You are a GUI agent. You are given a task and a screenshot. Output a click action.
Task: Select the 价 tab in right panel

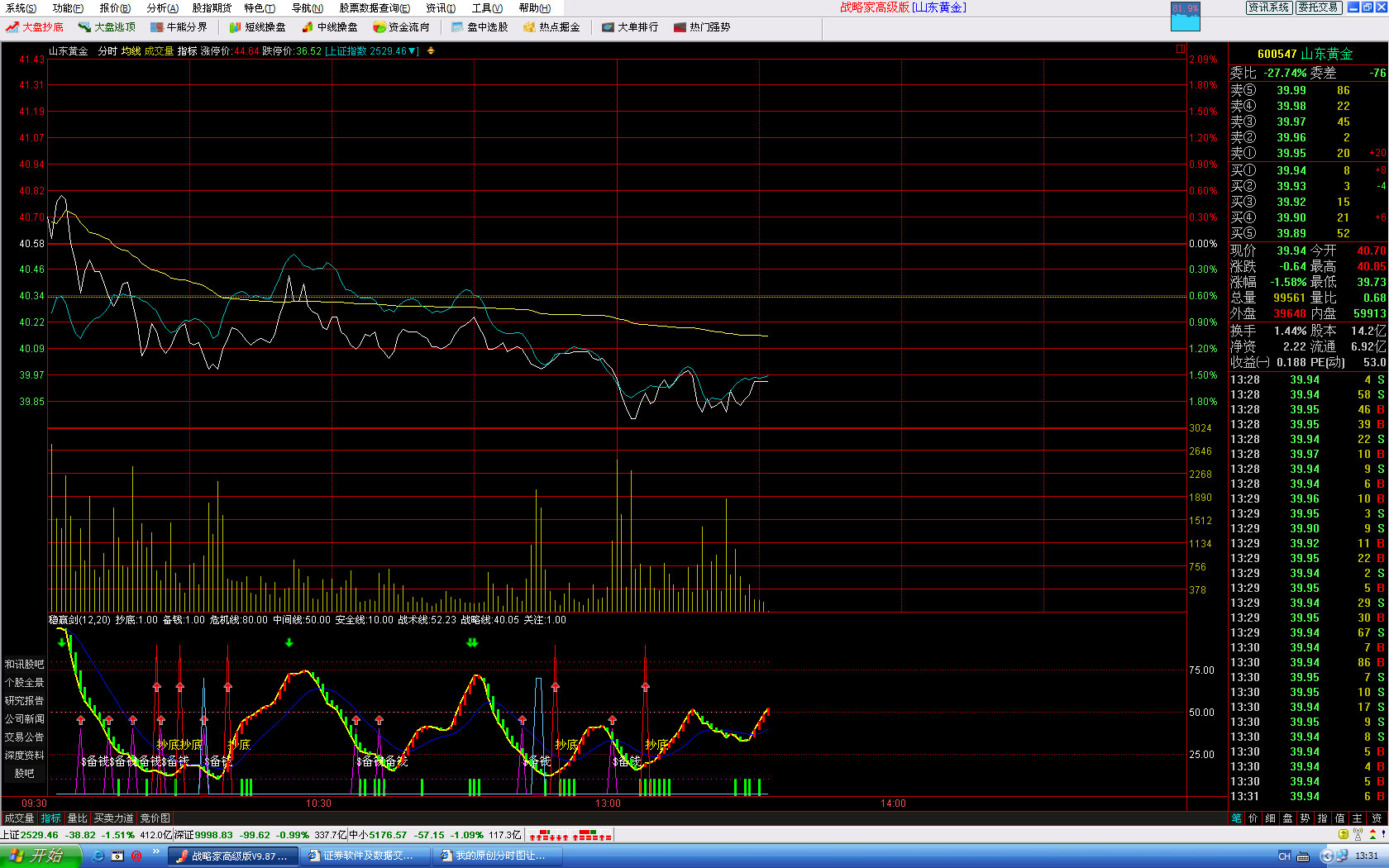pos(1253,818)
